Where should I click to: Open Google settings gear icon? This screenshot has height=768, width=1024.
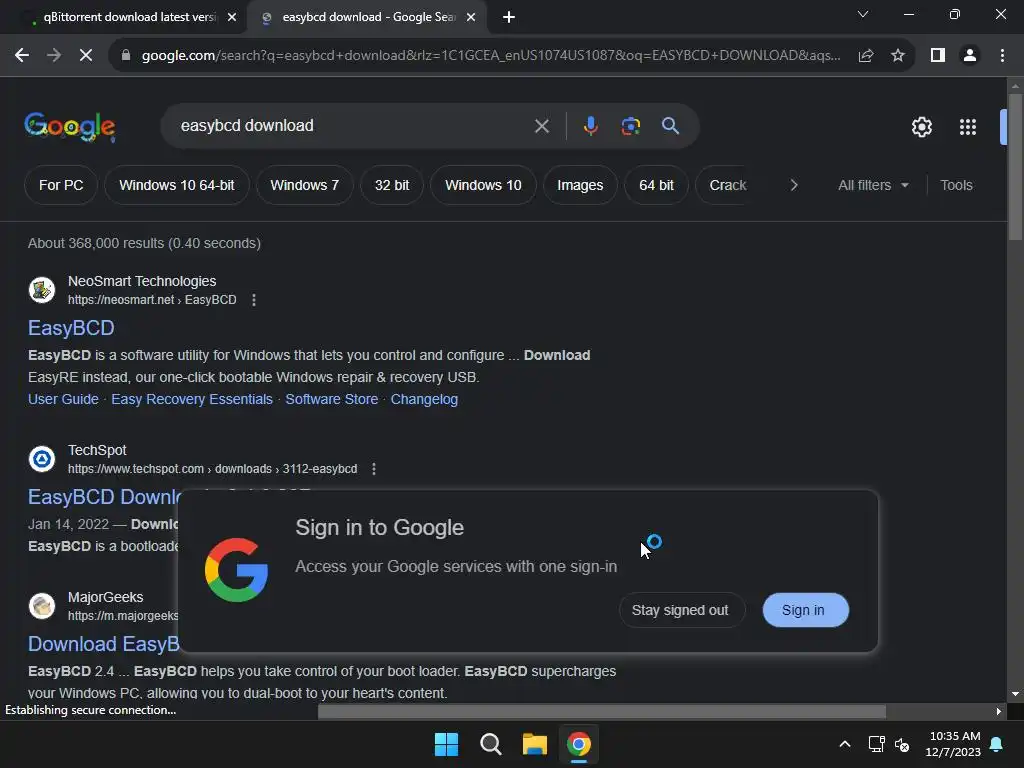tap(921, 127)
